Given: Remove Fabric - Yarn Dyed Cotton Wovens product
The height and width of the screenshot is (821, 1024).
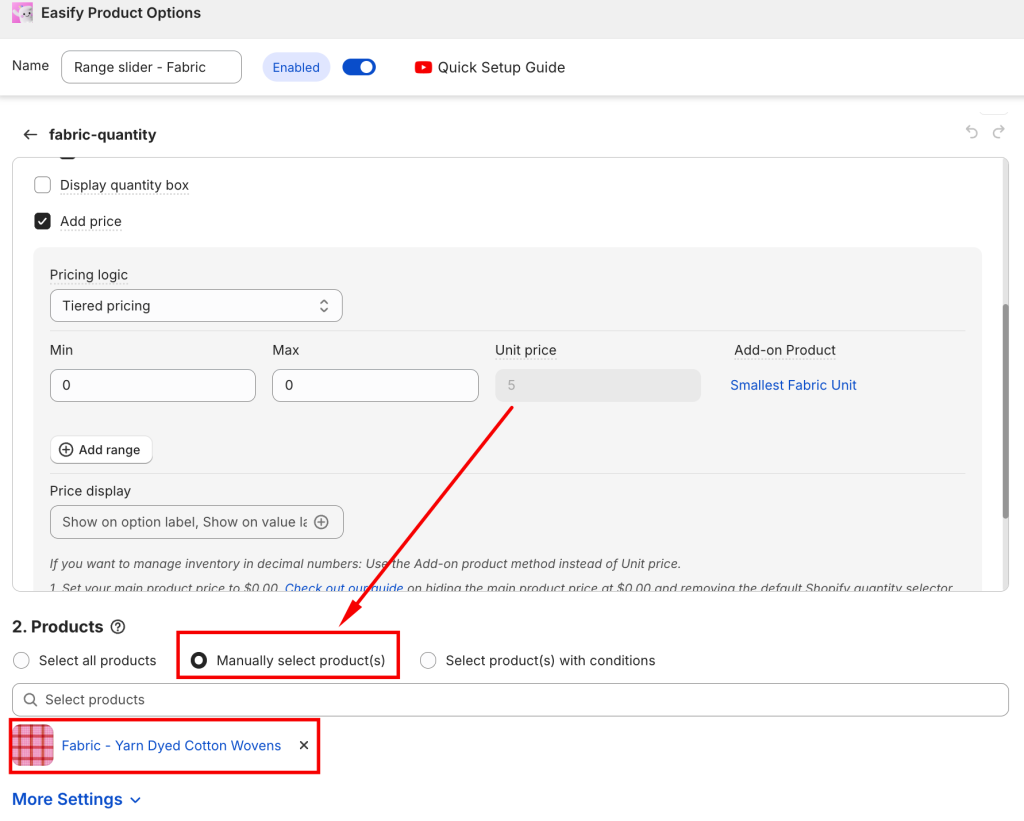Looking at the screenshot, I should (x=304, y=745).
